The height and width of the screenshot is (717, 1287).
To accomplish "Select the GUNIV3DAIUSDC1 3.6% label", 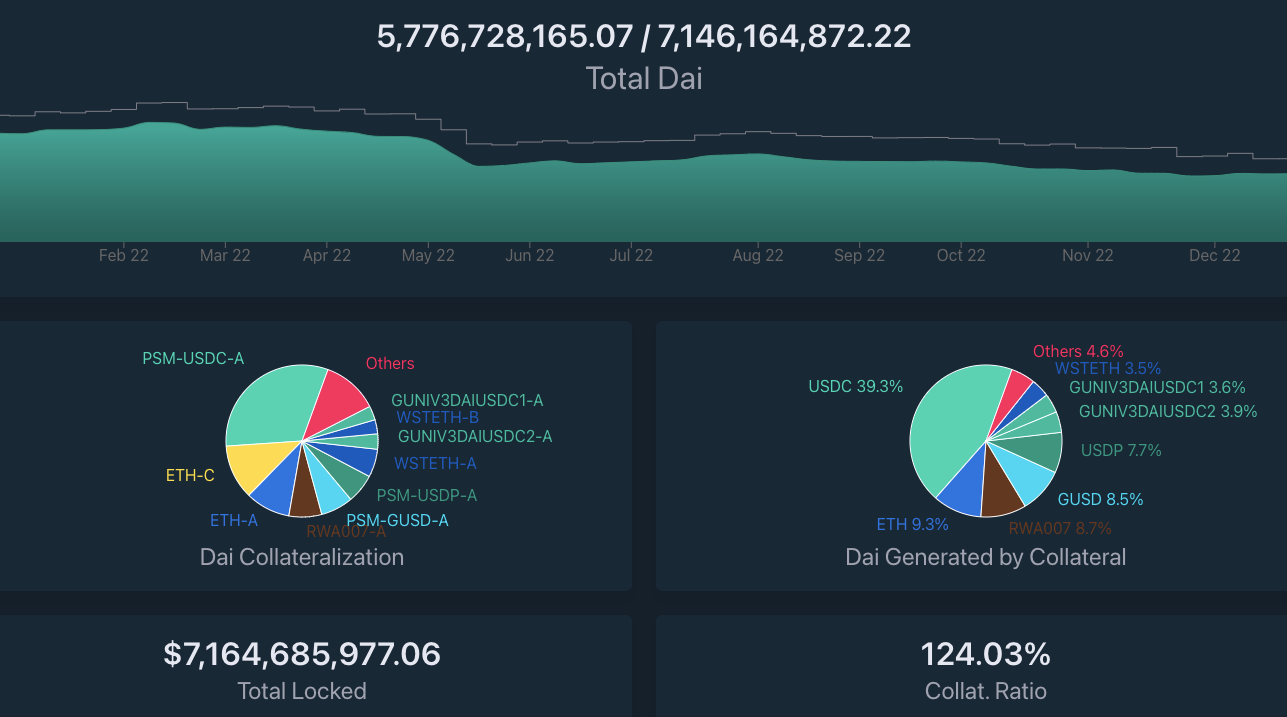I will (x=1157, y=387).
